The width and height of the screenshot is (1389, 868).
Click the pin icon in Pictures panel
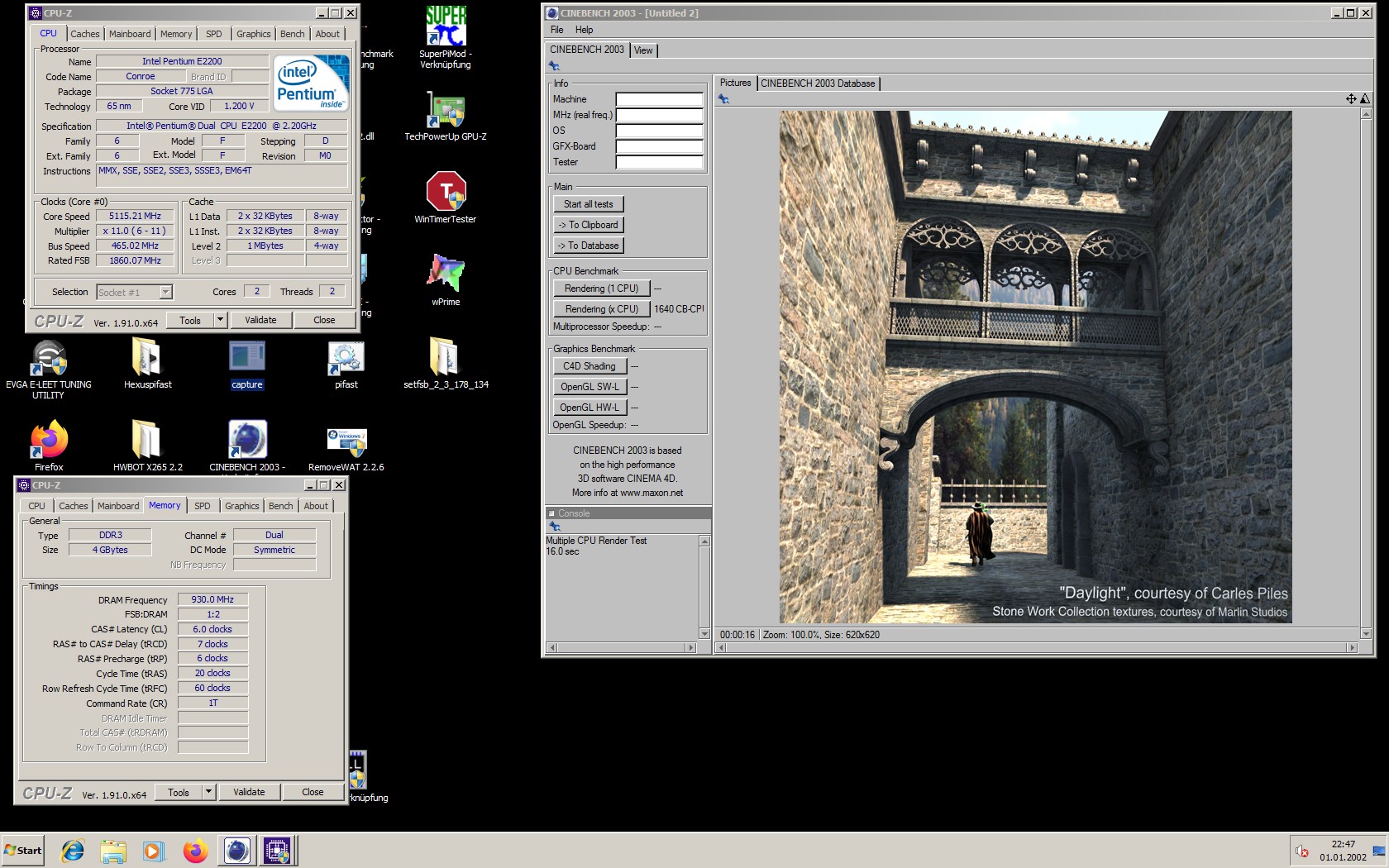pos(723,98)
